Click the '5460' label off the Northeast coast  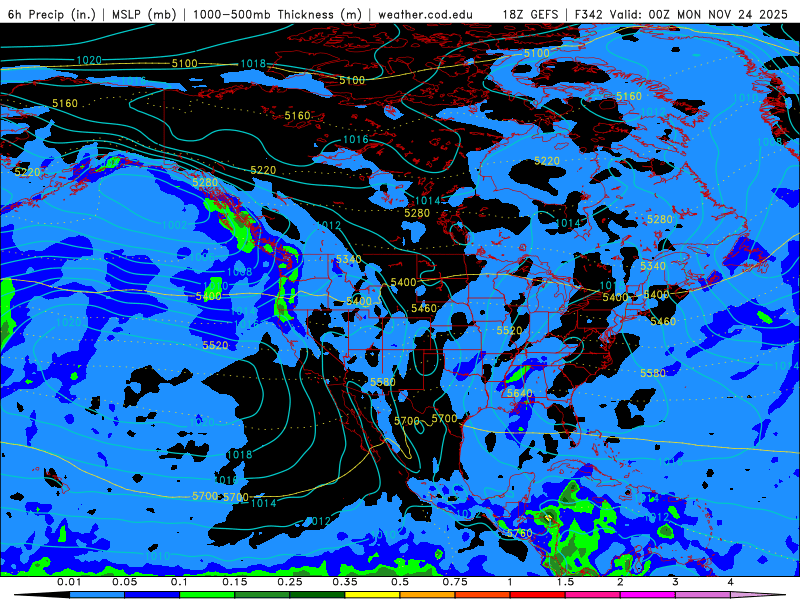click(663, 321)
